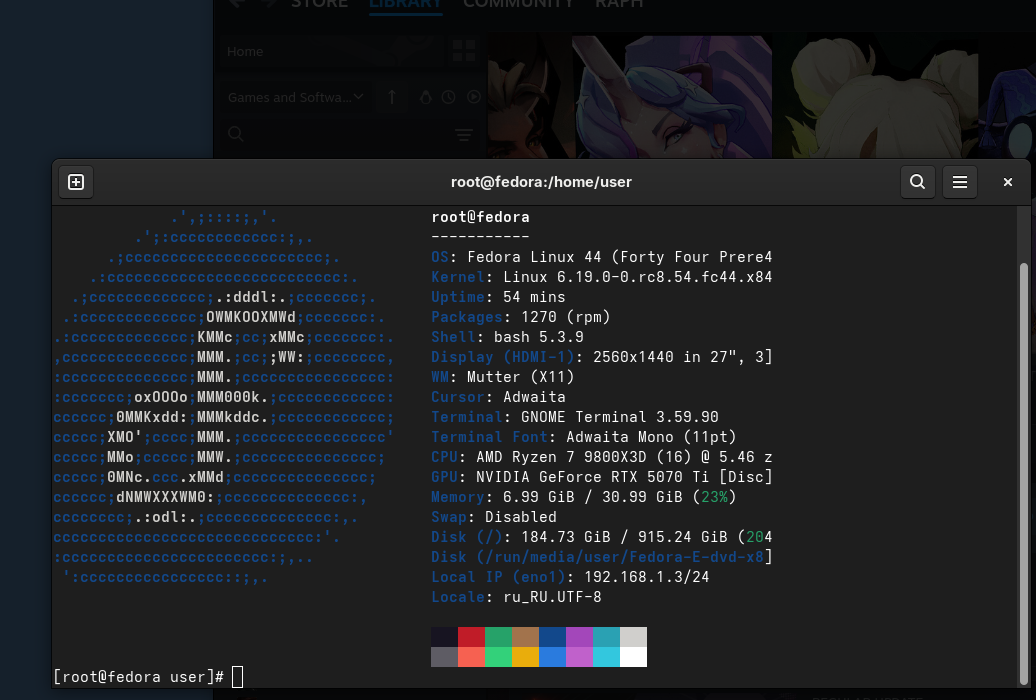The image size is (1036, 700).
Task: Click the terminal title 'root@fedora:/home/user'
Action: 541,182
